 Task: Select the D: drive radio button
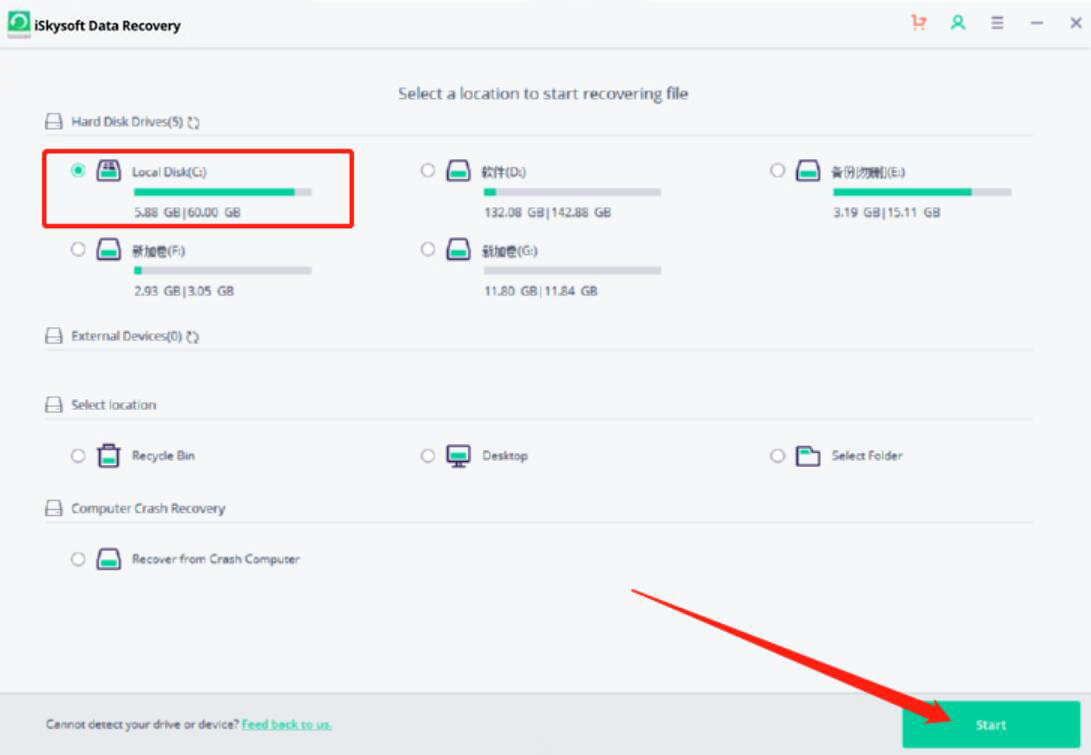tap(428, 170)
